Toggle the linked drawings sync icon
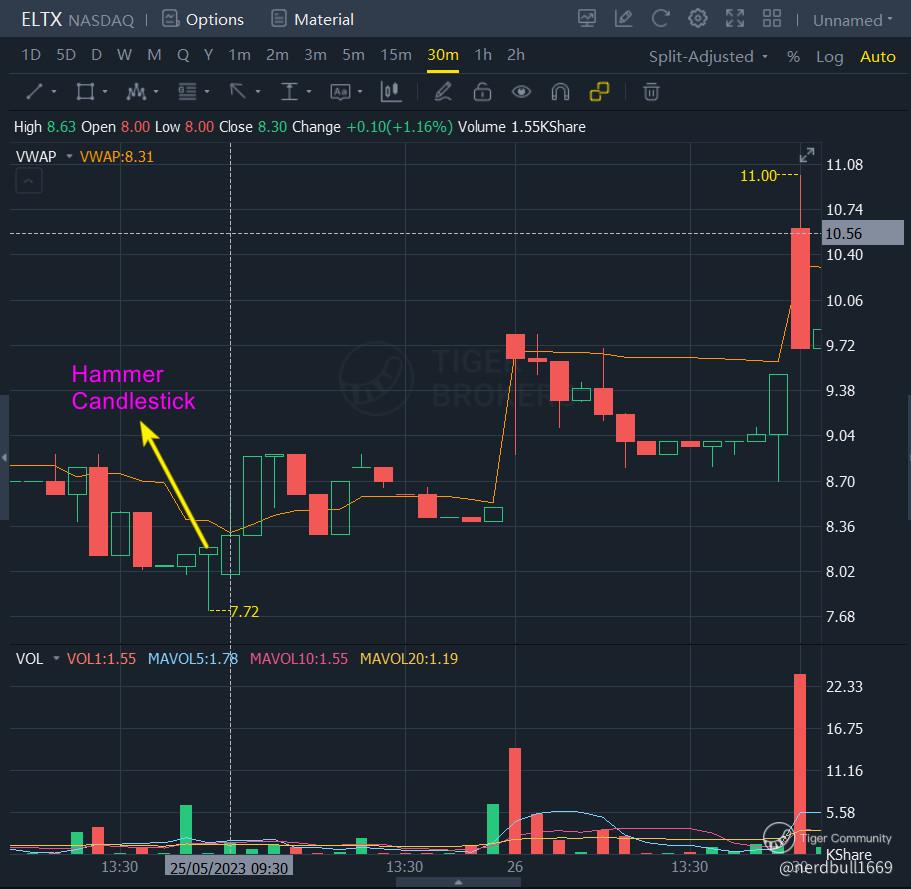The image size is (911, 889). click(599, 92)
